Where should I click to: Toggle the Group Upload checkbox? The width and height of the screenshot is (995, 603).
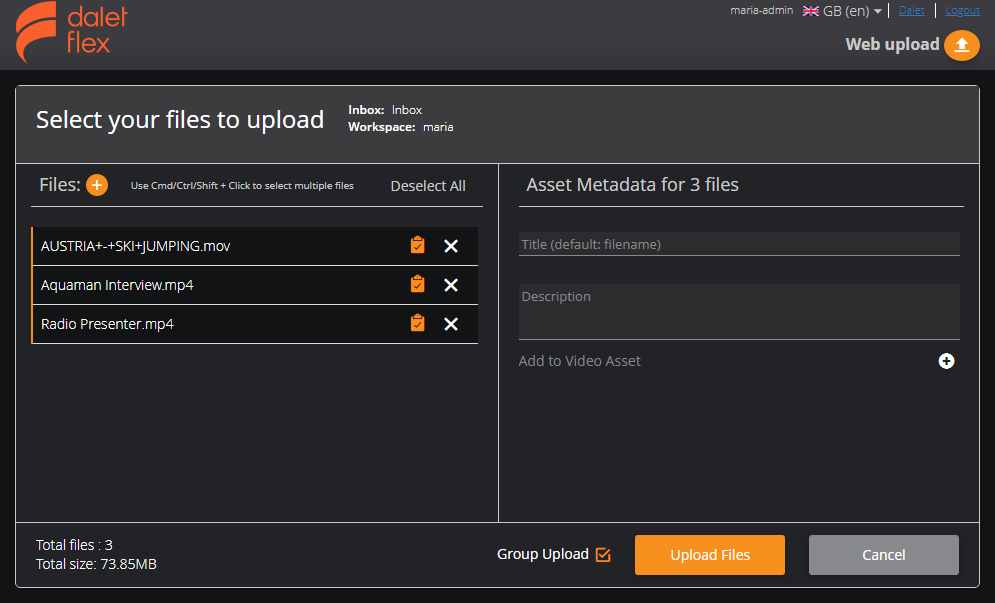tap(603, 553)
